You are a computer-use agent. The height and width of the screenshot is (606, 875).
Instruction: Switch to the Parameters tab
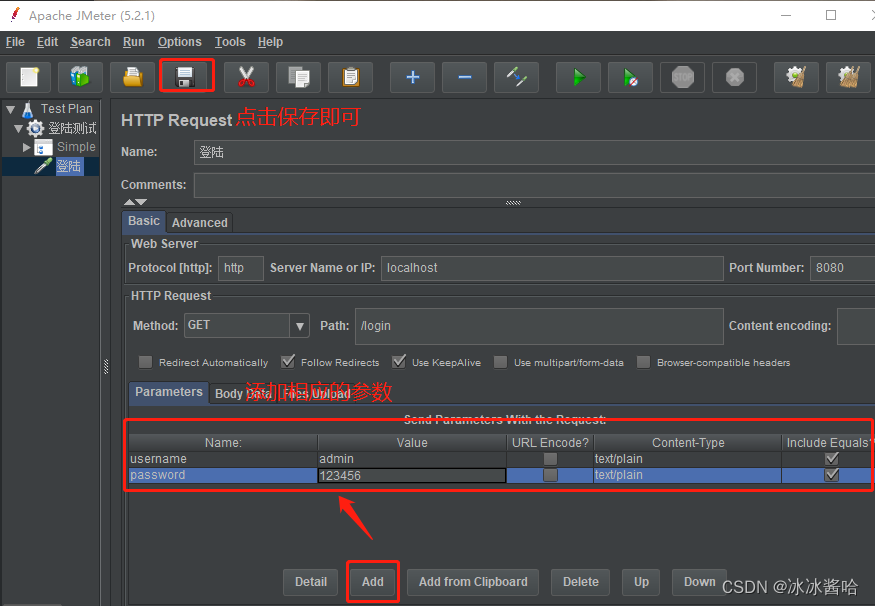pos(169,392)
